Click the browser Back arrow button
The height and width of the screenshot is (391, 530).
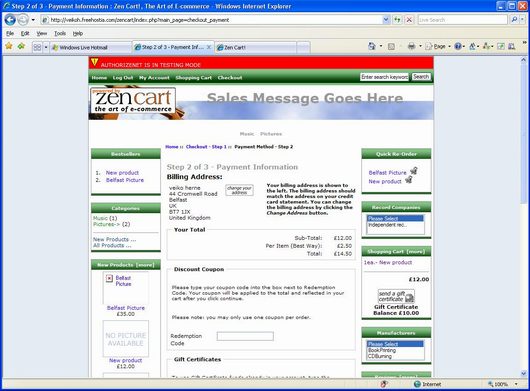(10, 20)
